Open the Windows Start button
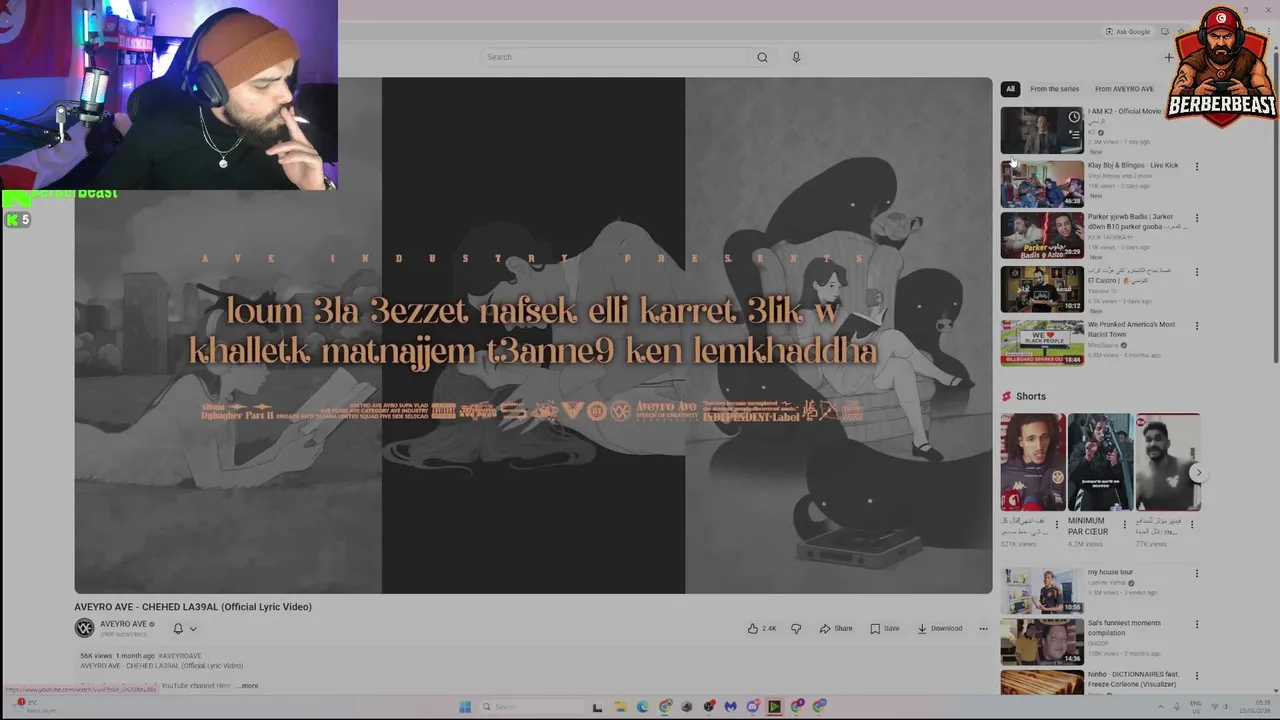Screen dimensions: 1280x720 (465, 707)
